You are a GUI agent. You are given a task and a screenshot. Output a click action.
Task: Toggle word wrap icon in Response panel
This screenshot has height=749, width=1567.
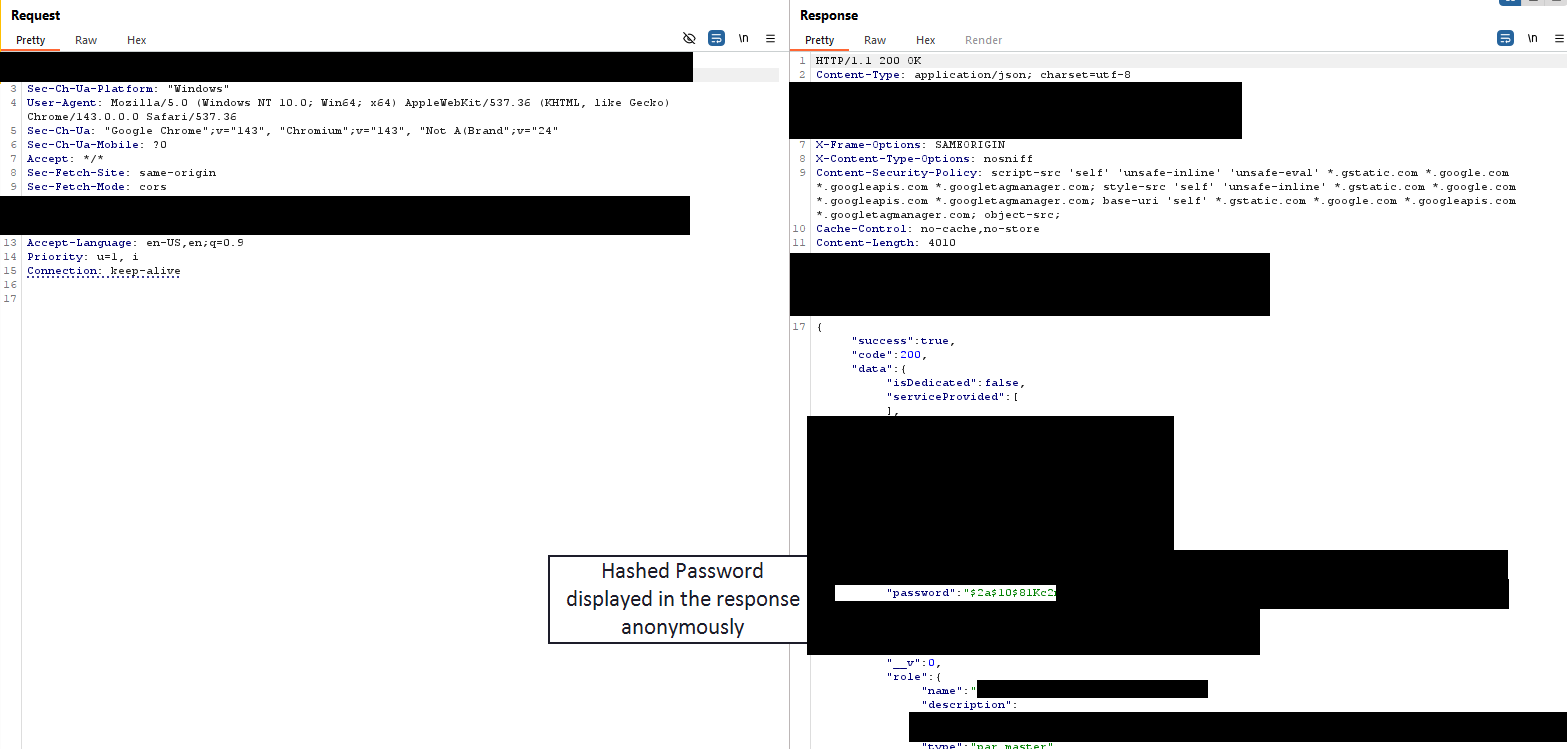[x=1505, y=38]
